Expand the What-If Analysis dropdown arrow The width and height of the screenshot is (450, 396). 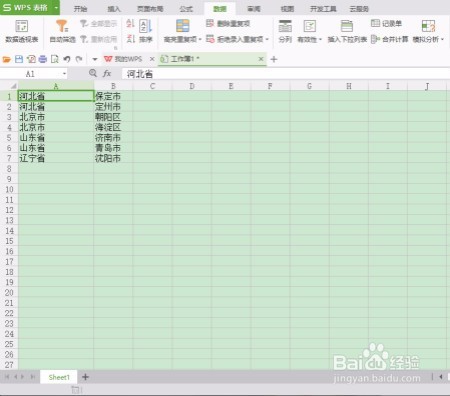(x=442, y=39)
